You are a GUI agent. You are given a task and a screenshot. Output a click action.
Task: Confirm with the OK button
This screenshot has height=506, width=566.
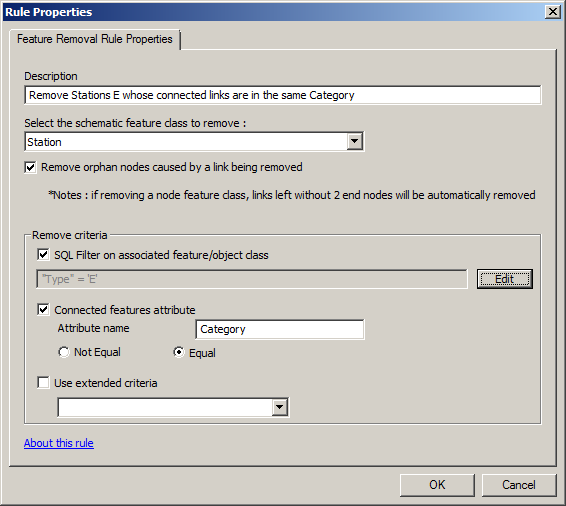pyautogui.click(x=437, y=485)
